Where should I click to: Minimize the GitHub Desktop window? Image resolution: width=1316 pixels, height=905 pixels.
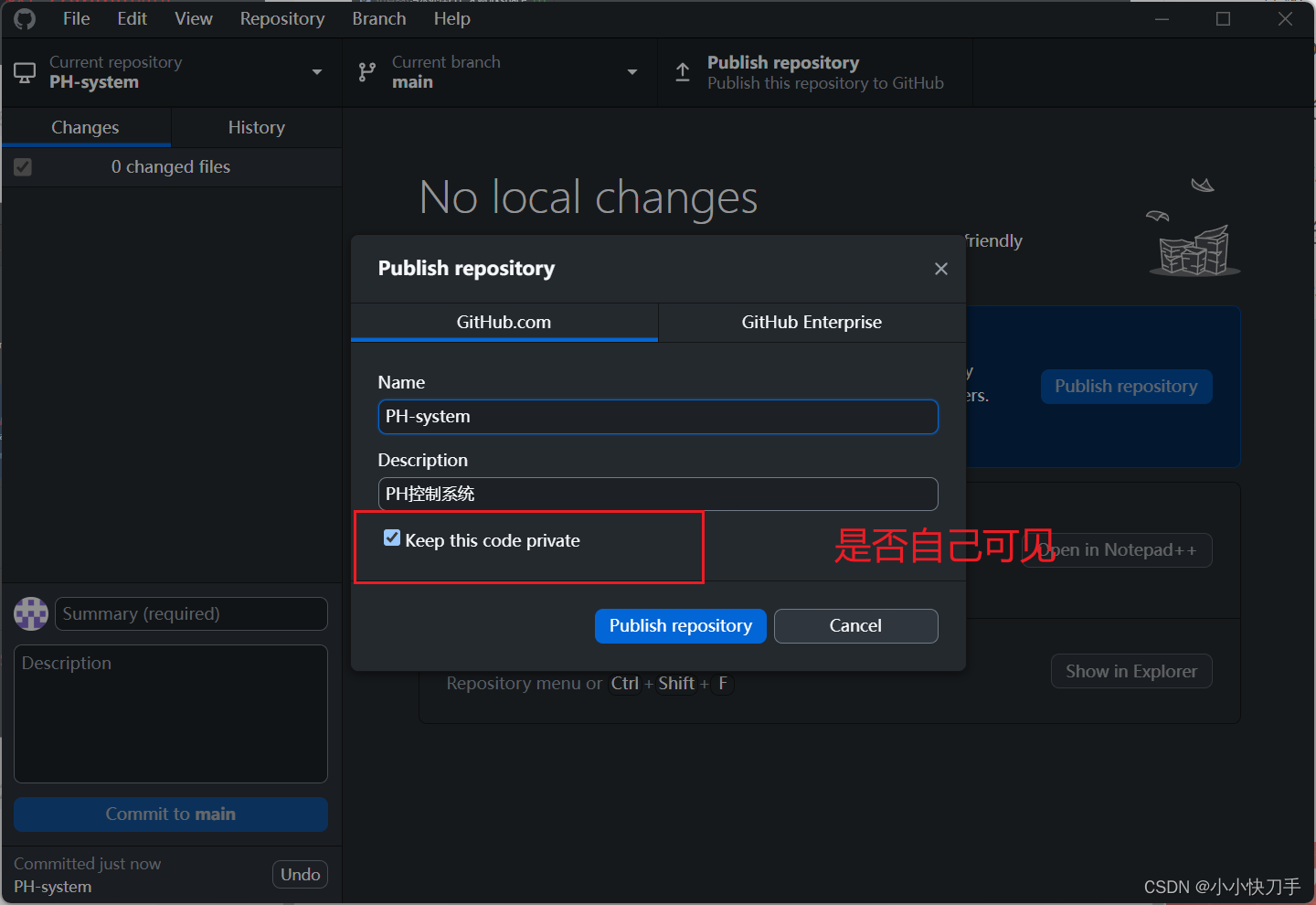click(1162, 18)
